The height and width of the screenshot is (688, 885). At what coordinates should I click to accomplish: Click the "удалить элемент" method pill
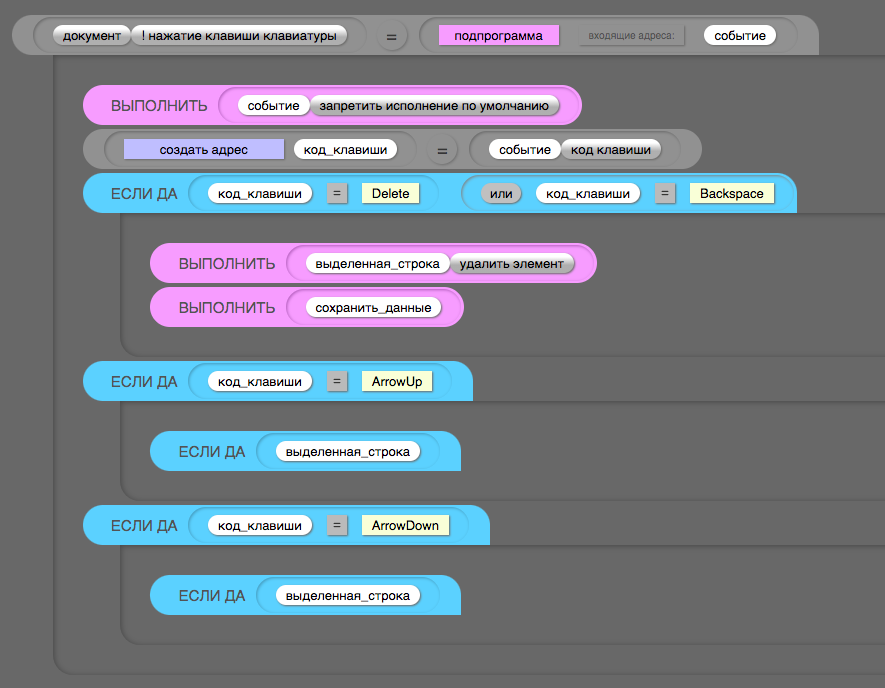click(x=511, y=264)
